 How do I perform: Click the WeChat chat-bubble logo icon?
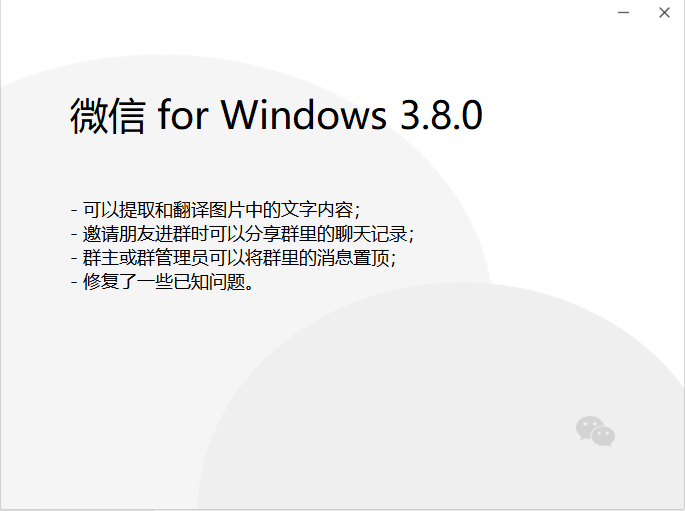click(x=595, y=431)
